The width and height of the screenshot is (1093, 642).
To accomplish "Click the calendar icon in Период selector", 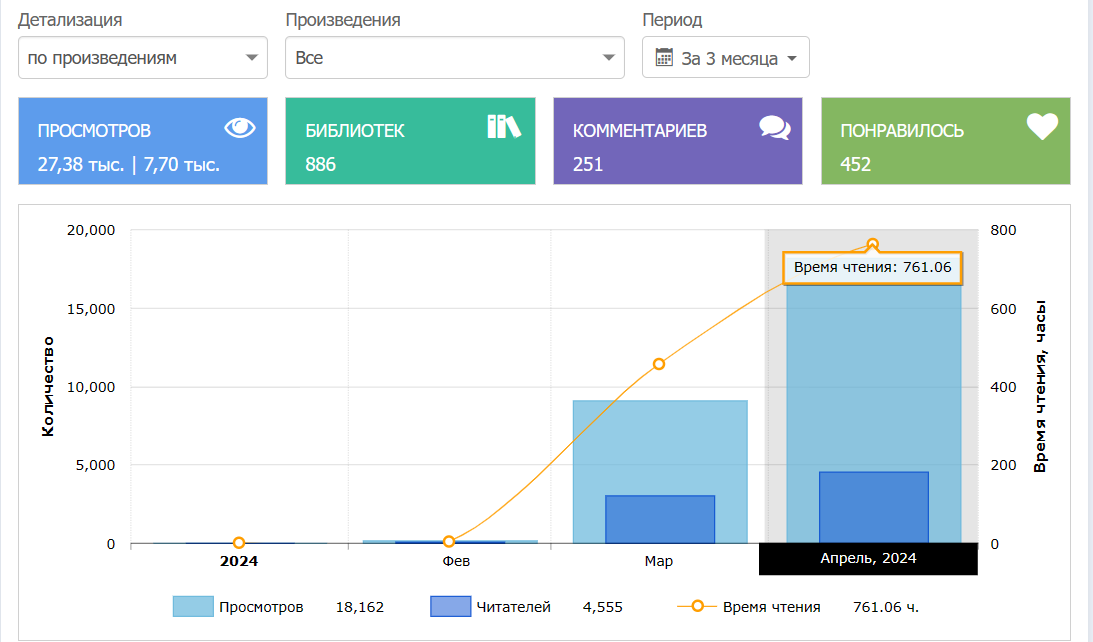I will pos(664,57).
